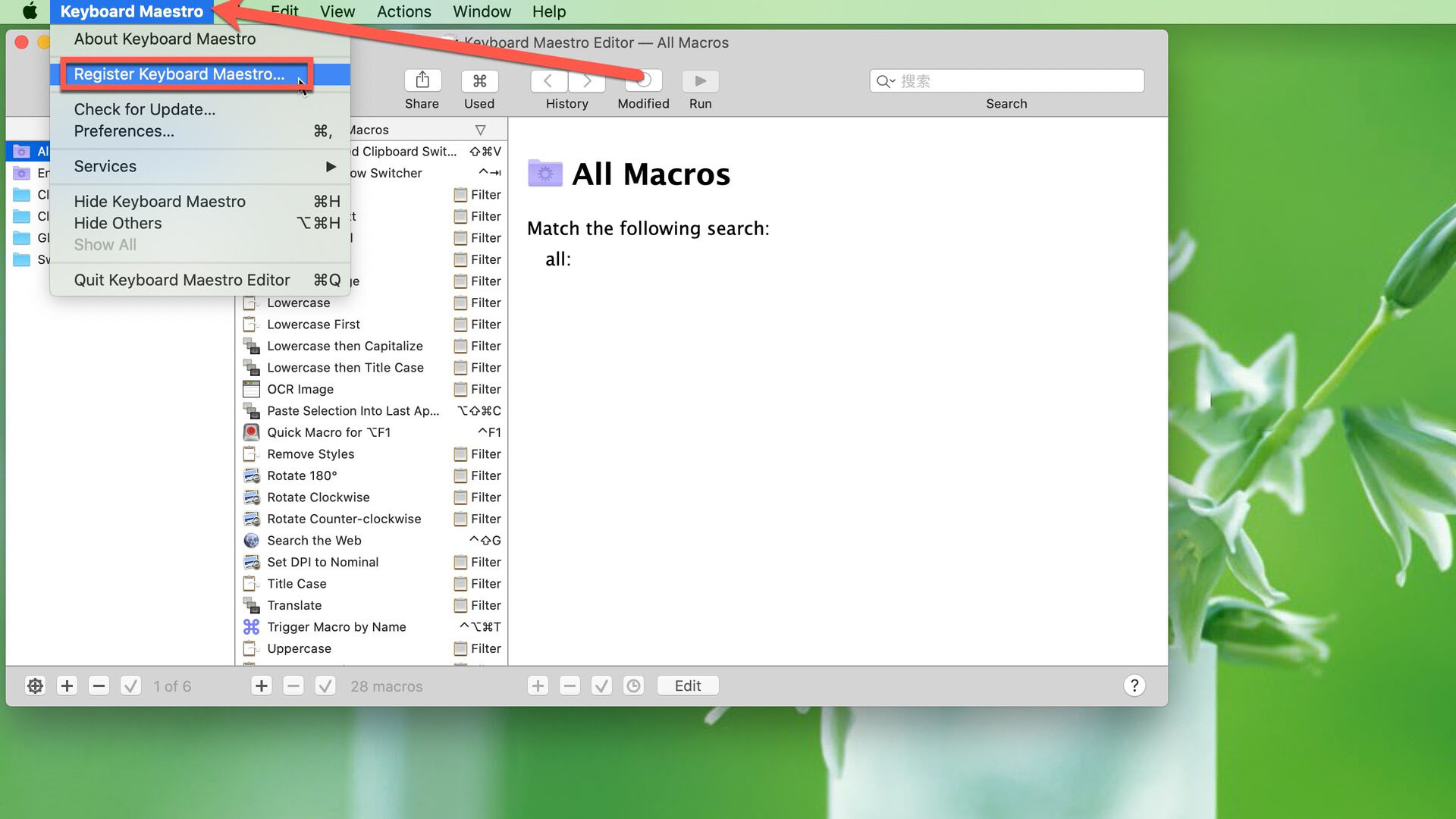The height and width of the screenshot is (819, 1456).
Task: Expand Services submenu arrow
Action: 331,166
